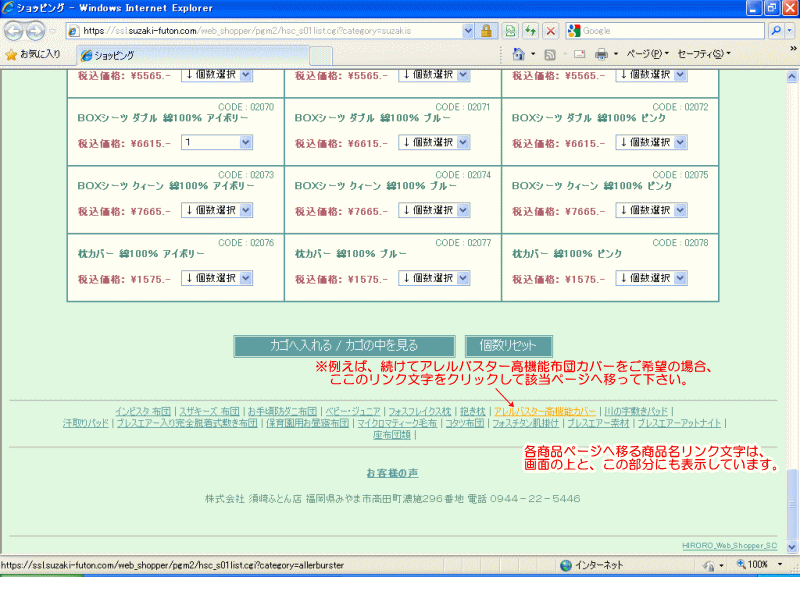The image size is (800, 600).
Task: Click the printer icon in command bar
Action: pyautogui.click(x=601, y=54)
